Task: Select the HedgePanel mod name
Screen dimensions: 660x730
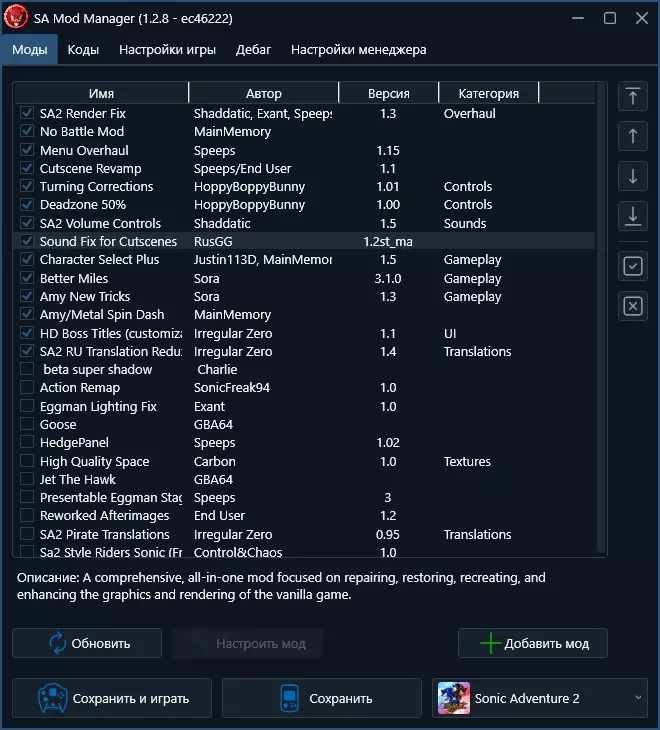Action: pos(74,443)
